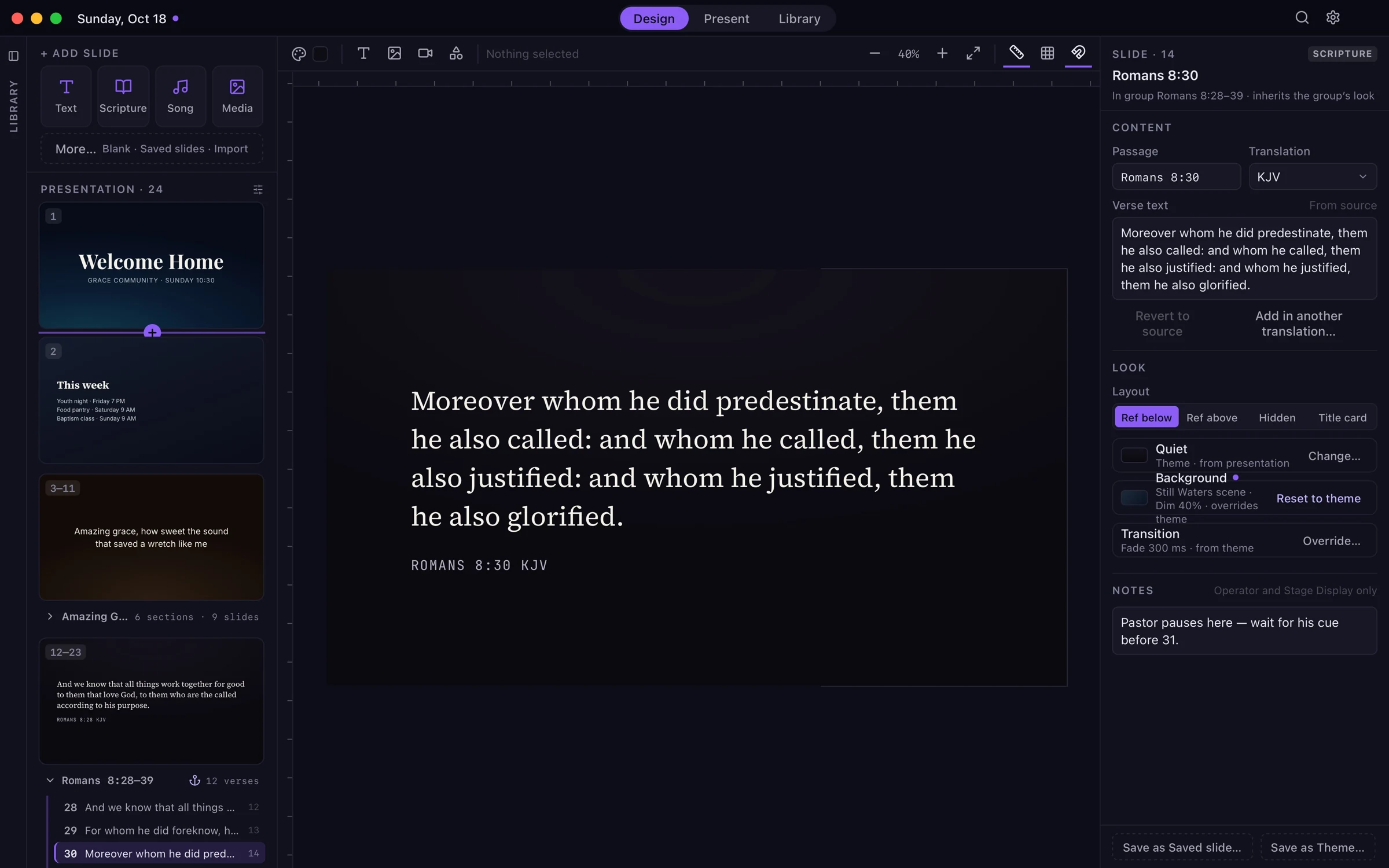Click Save as Saved slide
The image size is (1389, 868).
(x=1182, y=848)
